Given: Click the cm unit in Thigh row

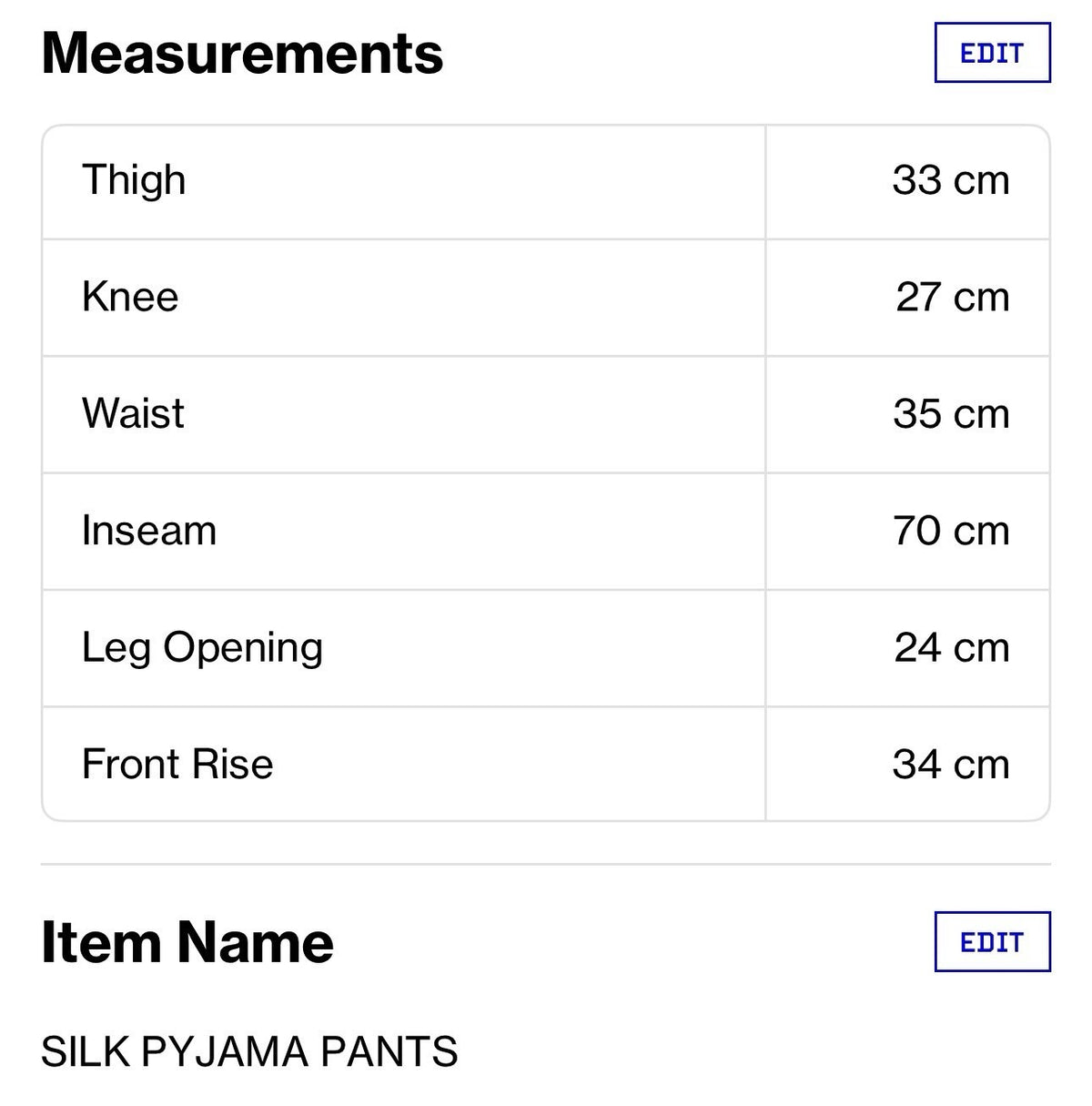Looking at the screenshot, I should (982, 181).
